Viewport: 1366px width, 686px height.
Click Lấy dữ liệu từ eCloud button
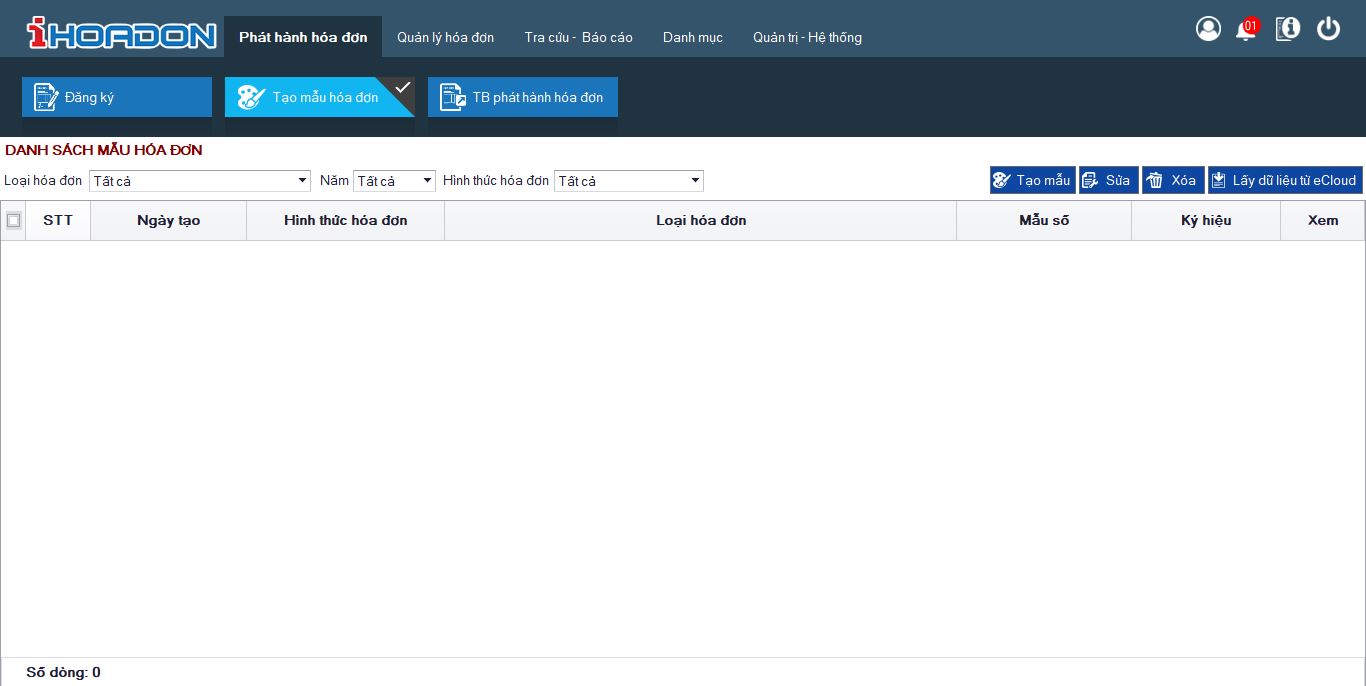click(x=1284, y=180)
